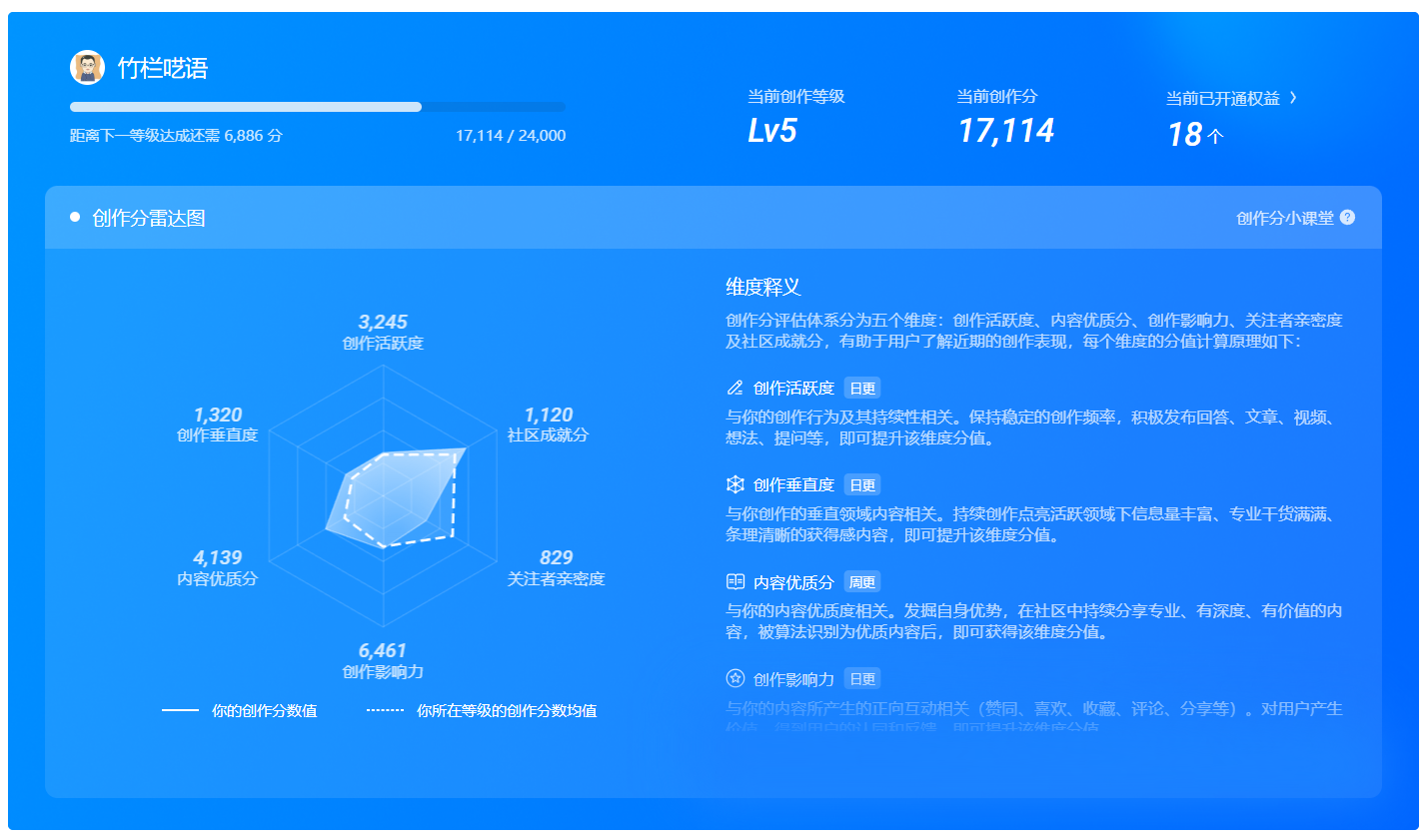1428x840 pixels.
Task: Click the book icon beside 内容优质分
Action: coord(735,581)
